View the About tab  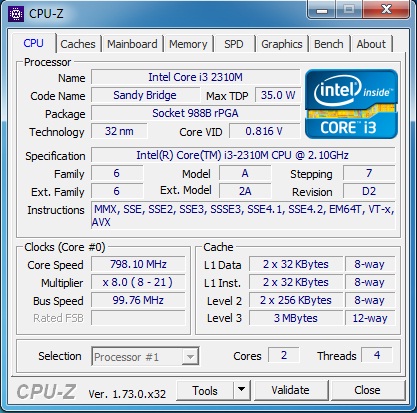(371, 44)
